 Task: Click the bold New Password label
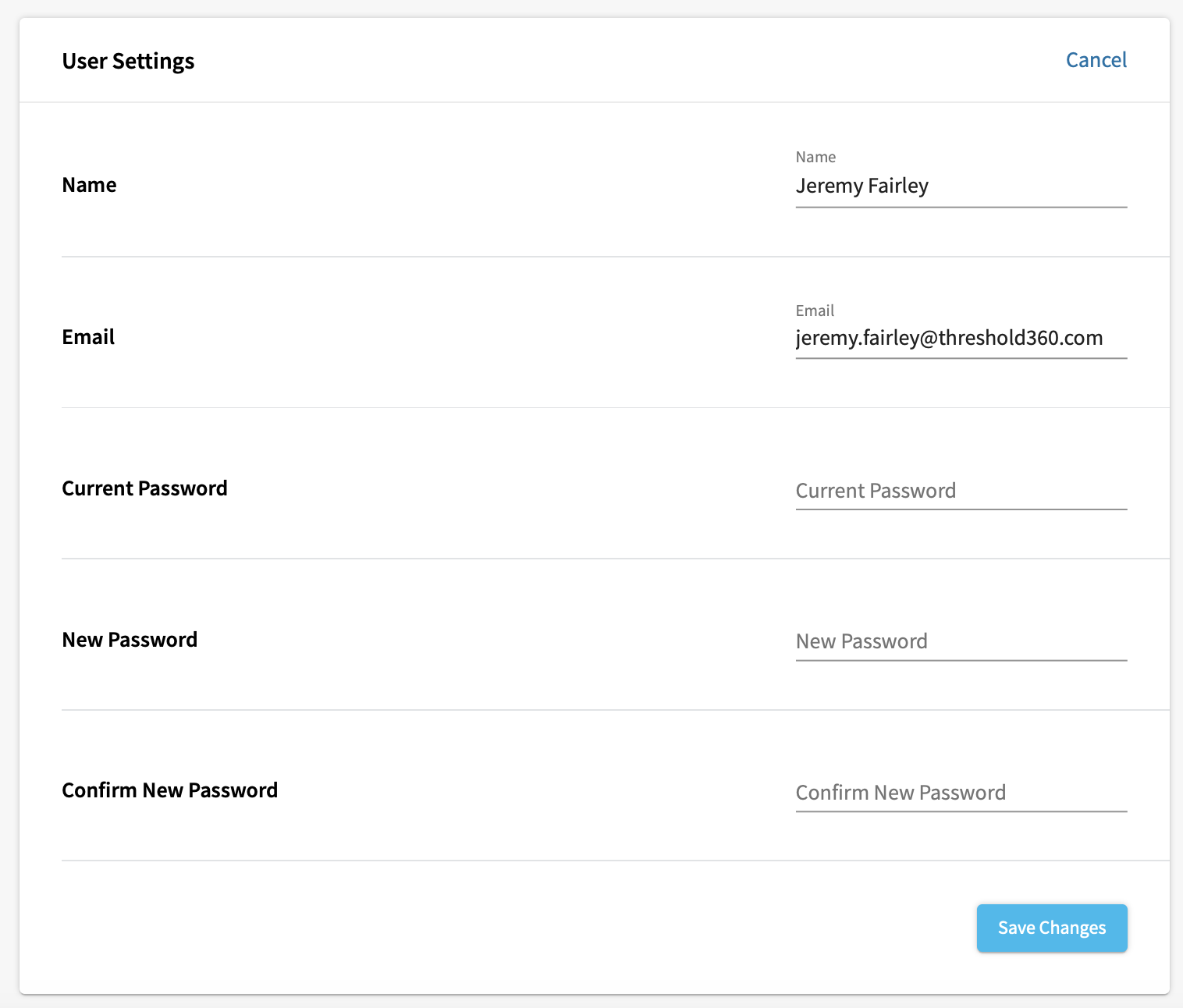130,640
